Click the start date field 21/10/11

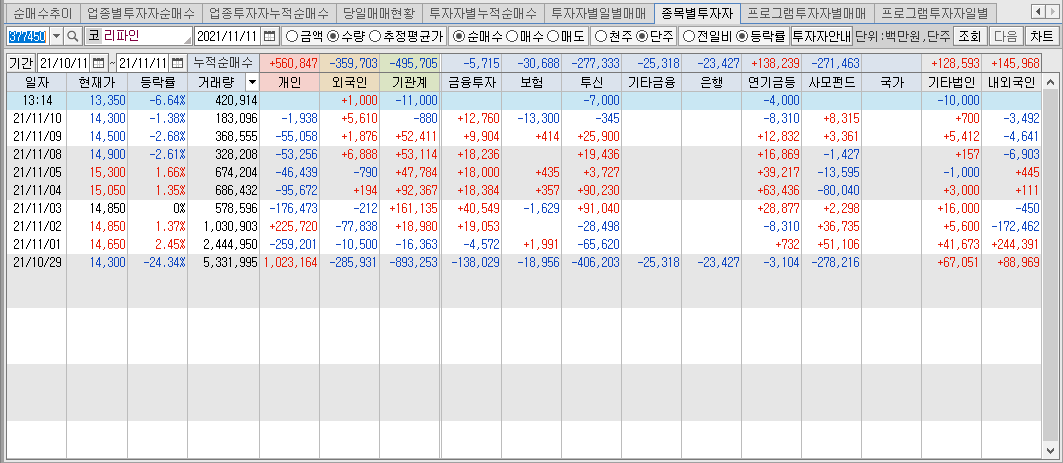coord(65,64)
